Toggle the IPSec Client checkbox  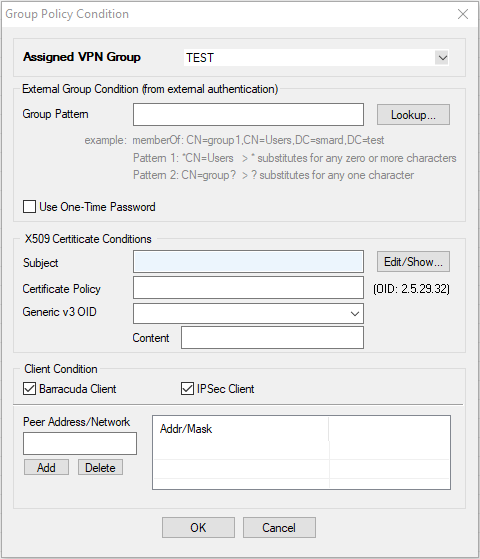(x=187, y=389)
